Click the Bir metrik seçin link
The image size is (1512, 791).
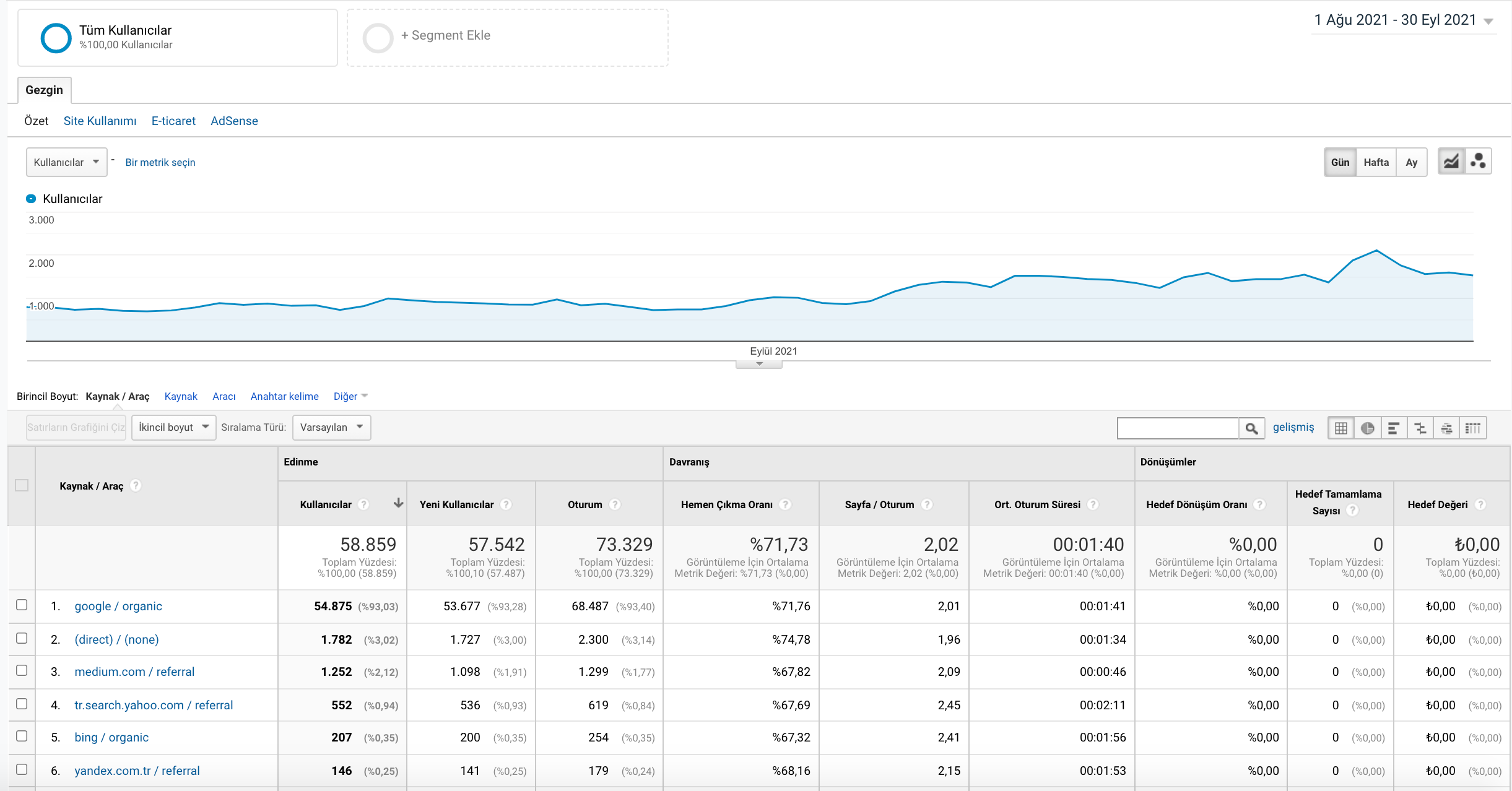click(x=160, y=163)
